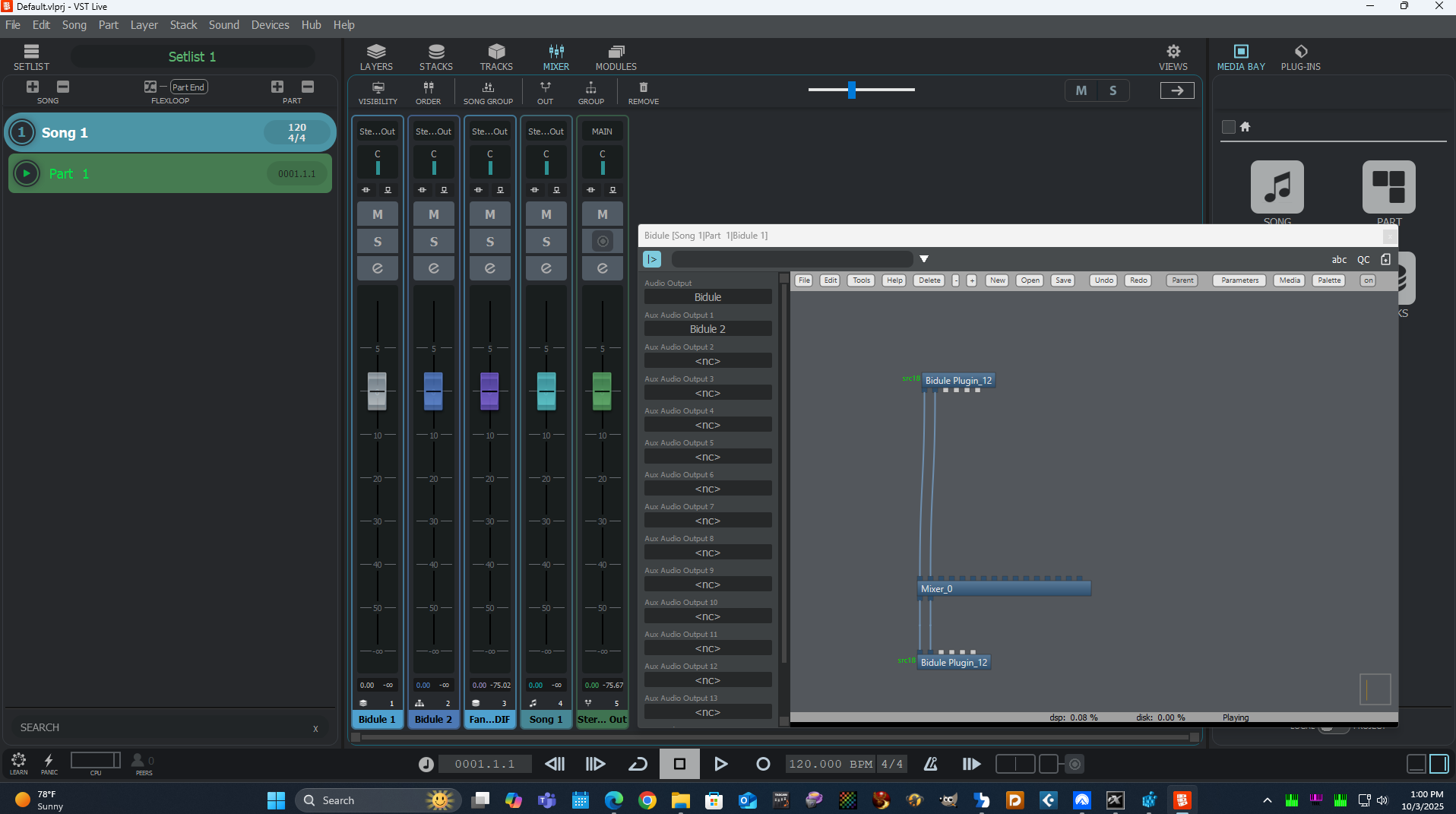Open the Audio Output Bidule selector

(707, 297)
